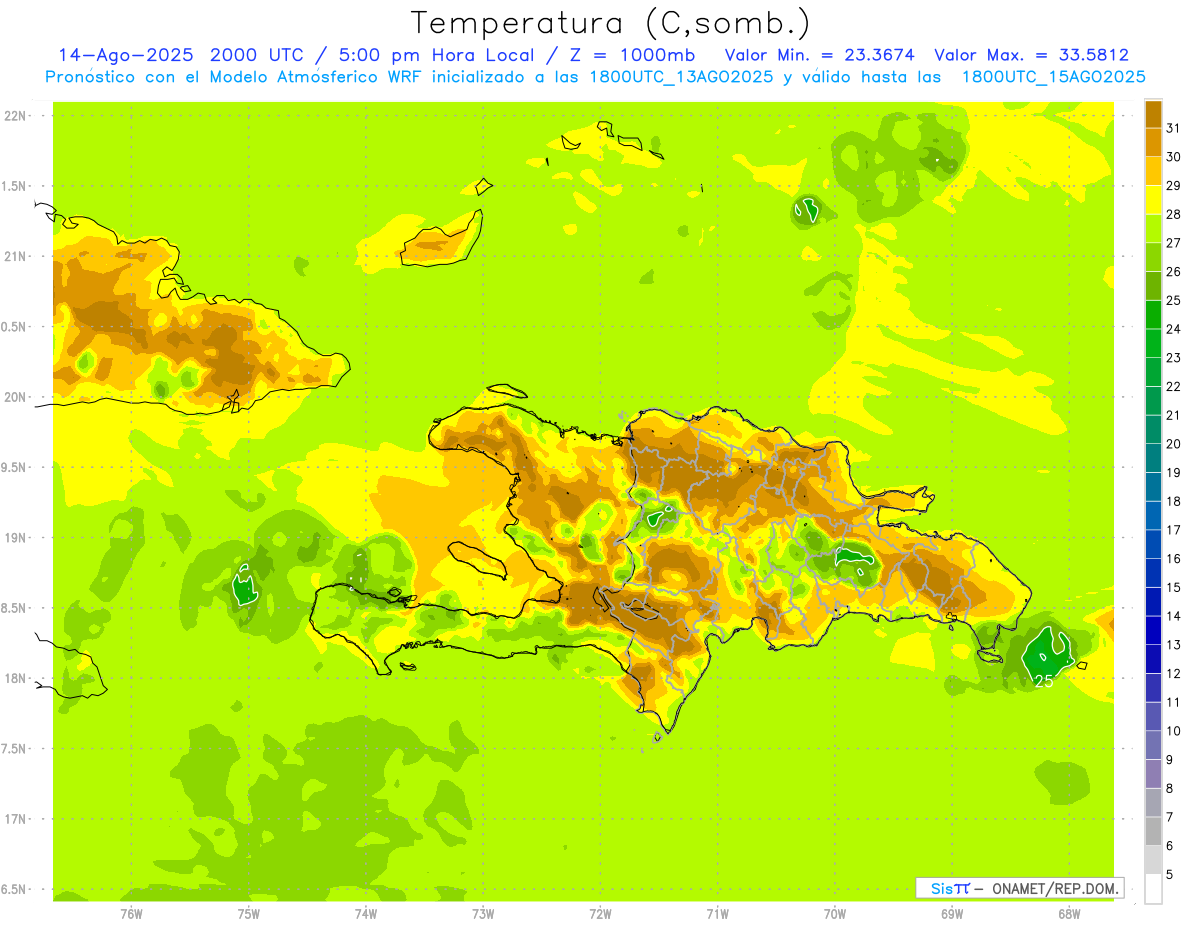Click the colorbar label '14'
The width and height of the screenshot is (1200, 927).
1174,616
